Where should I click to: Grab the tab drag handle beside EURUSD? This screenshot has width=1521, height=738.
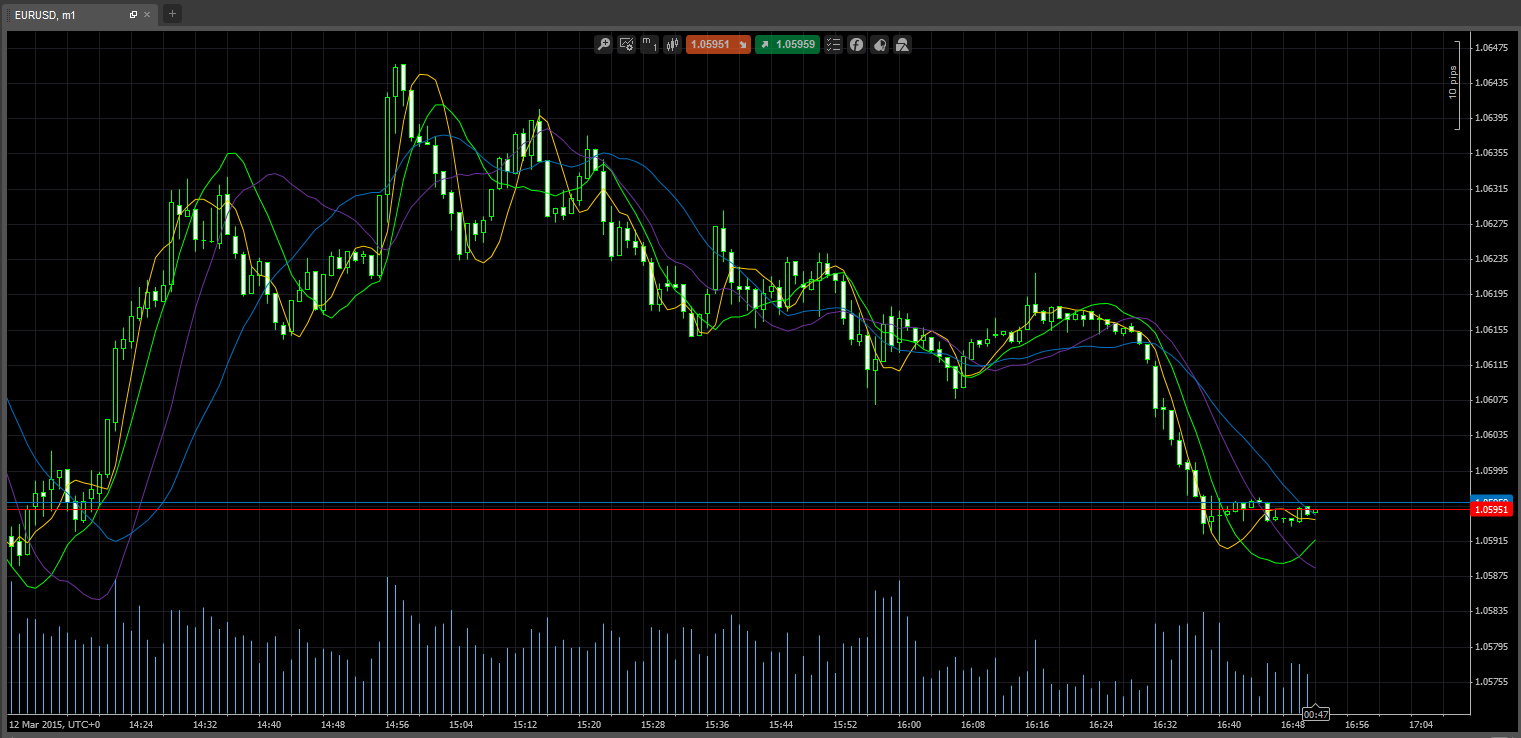(x=7, y=15)
